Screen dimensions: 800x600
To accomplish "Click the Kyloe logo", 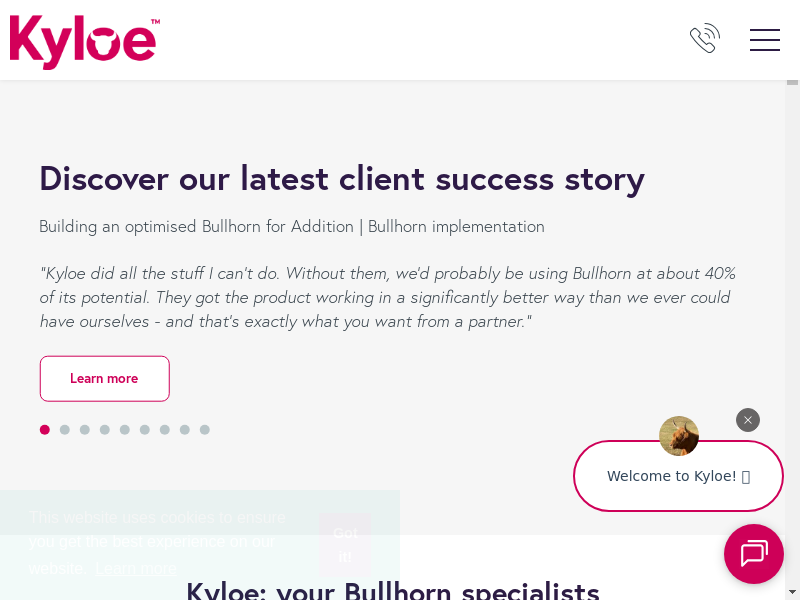I will [84, 41].
